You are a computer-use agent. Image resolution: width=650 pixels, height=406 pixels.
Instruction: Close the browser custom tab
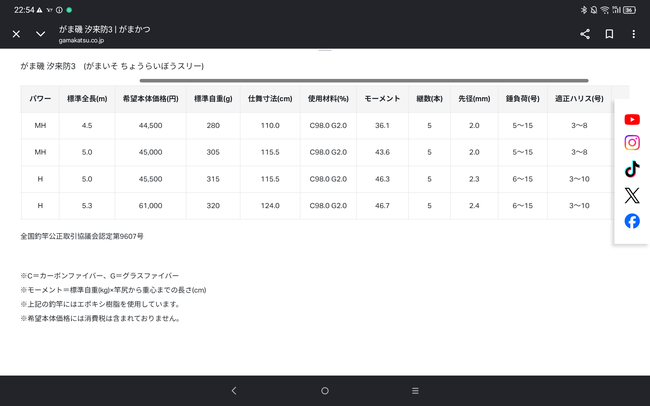pyautogui.click(x=16, y=34)
